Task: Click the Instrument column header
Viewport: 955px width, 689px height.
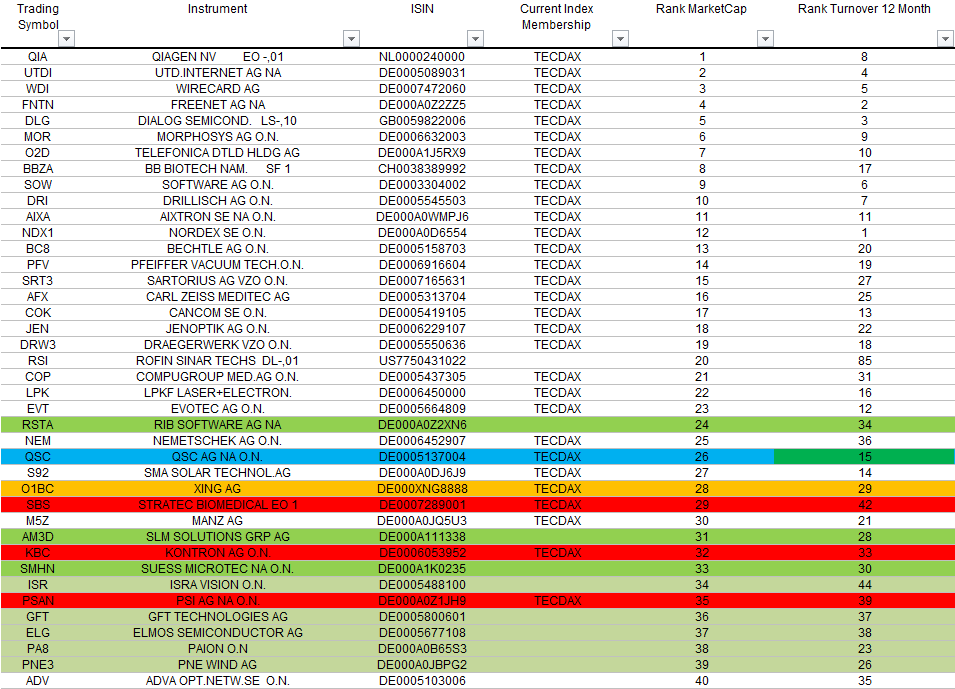Action: tap(218, 9)
